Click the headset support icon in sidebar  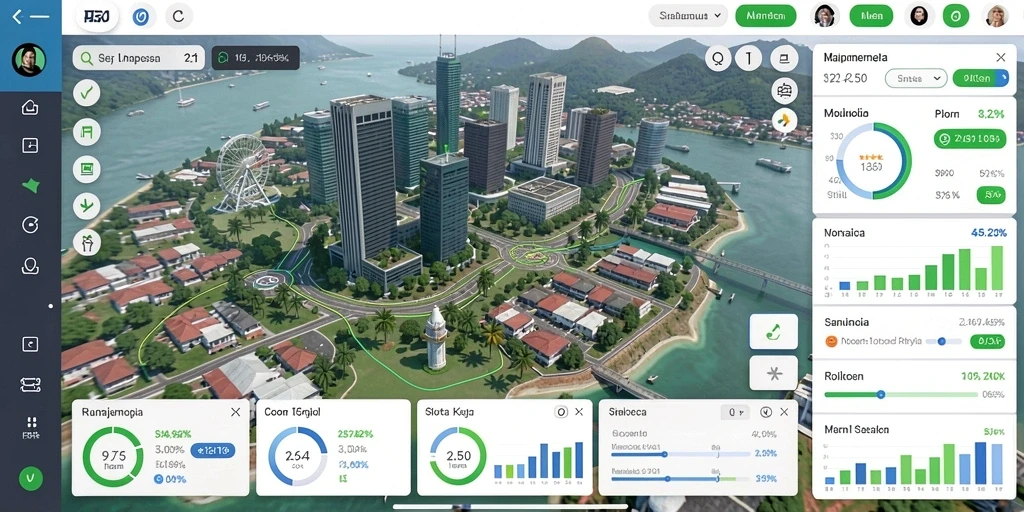(30, 266)
